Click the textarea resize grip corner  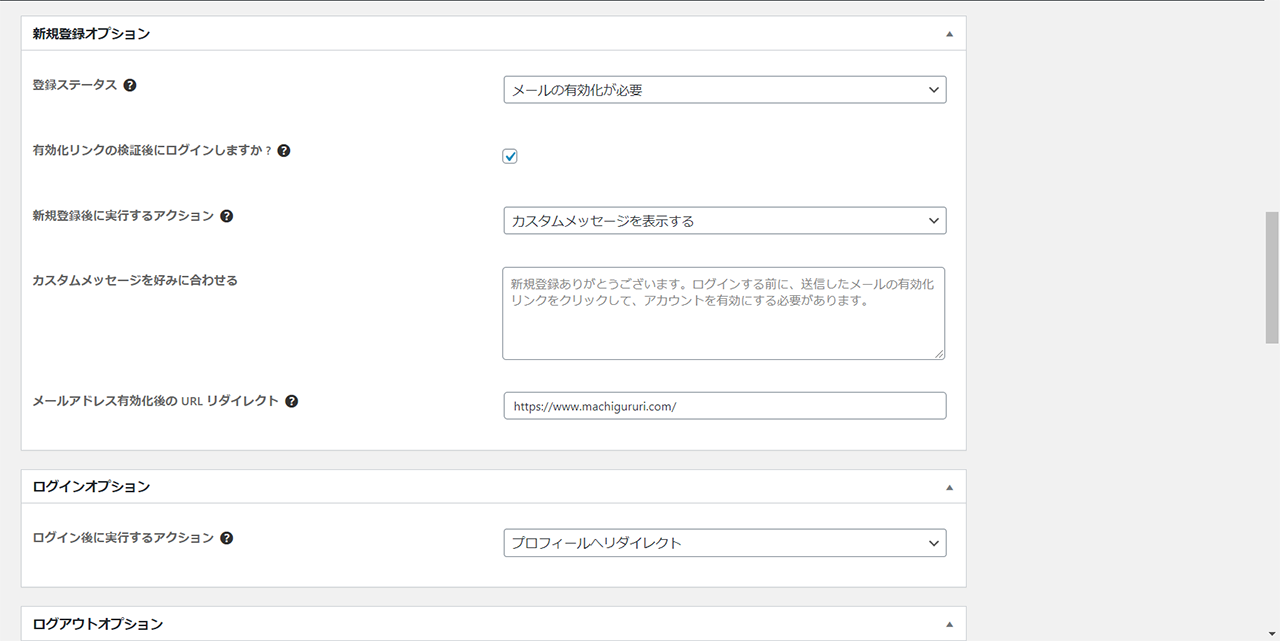pos(939,353)
